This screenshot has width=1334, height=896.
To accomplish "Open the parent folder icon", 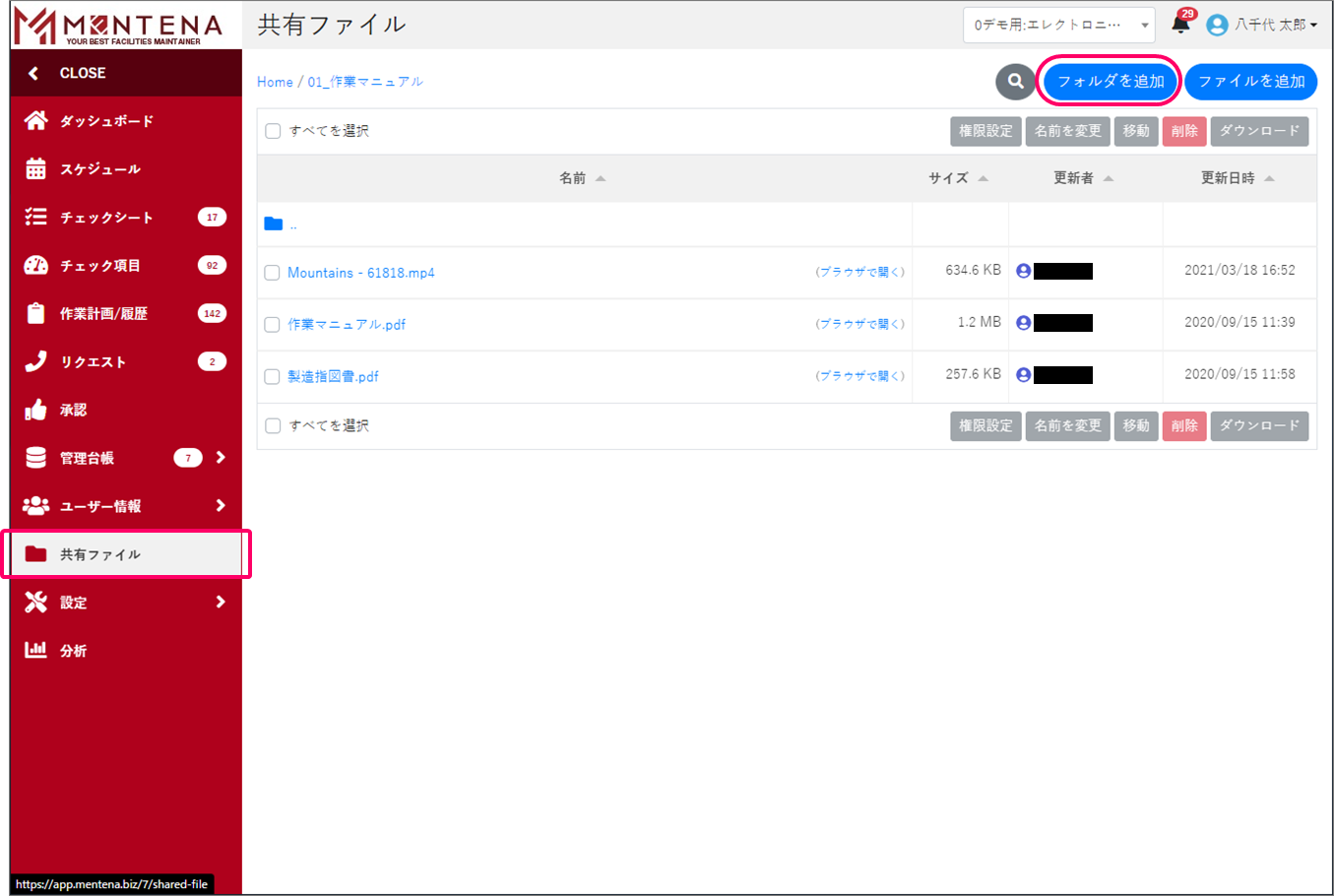I will [x=274, y=224].
